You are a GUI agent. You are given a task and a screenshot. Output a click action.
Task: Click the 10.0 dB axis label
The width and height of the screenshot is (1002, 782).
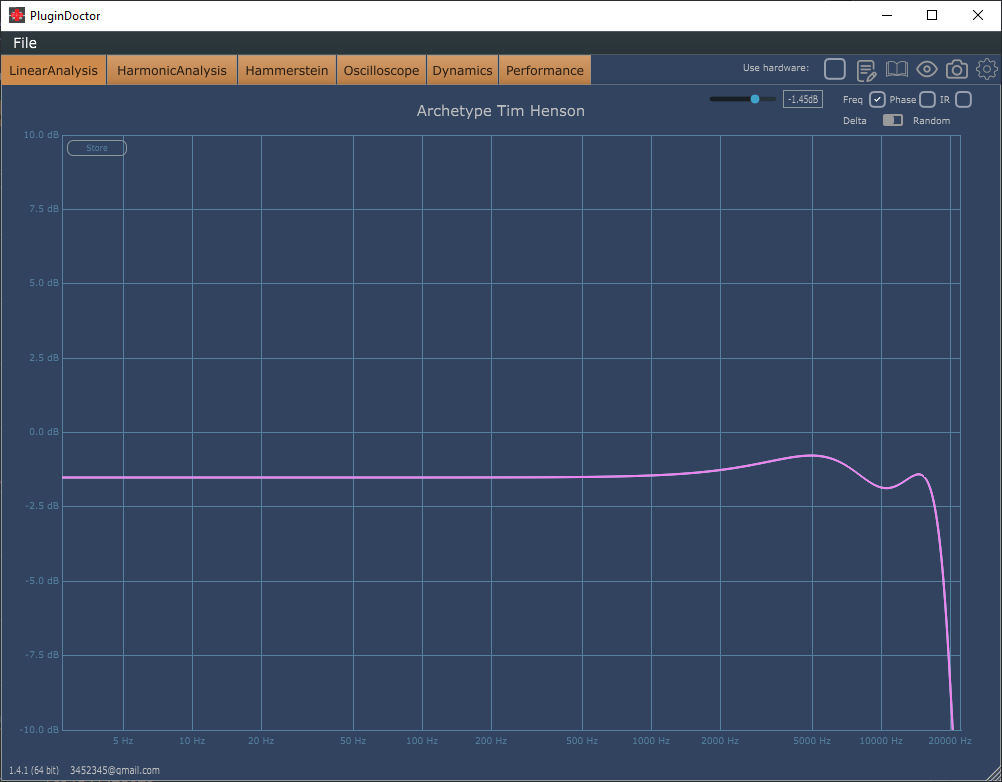click(42, 135)
